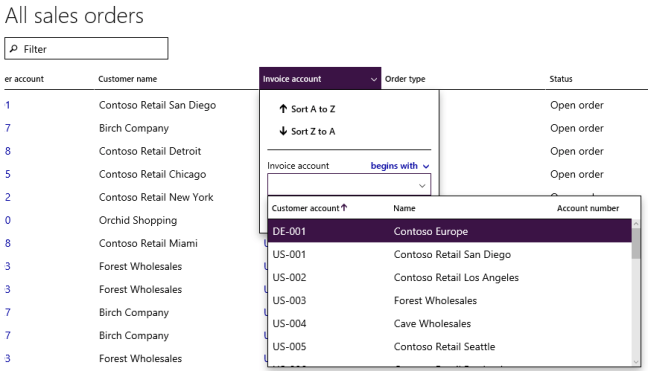Screen dimensions: 648x371
Task: Sort lookup by Customer account column
Action: (x=310, y=208)
